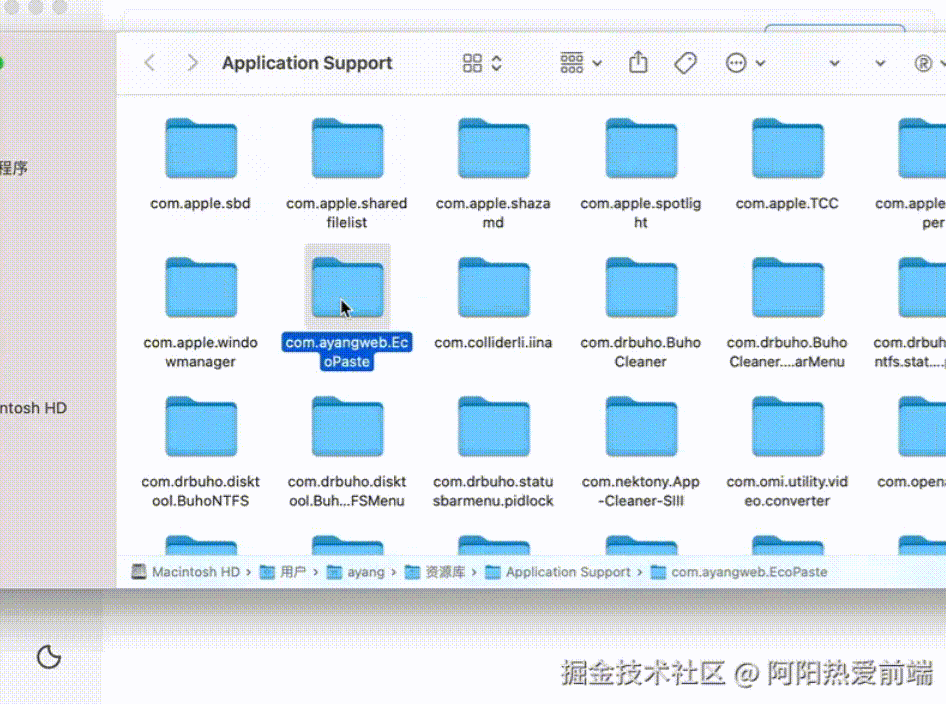This screenshot has width=946, height=704.
Task: Click the com.apple.TCC folder name label
Action: tap(787, 203)
